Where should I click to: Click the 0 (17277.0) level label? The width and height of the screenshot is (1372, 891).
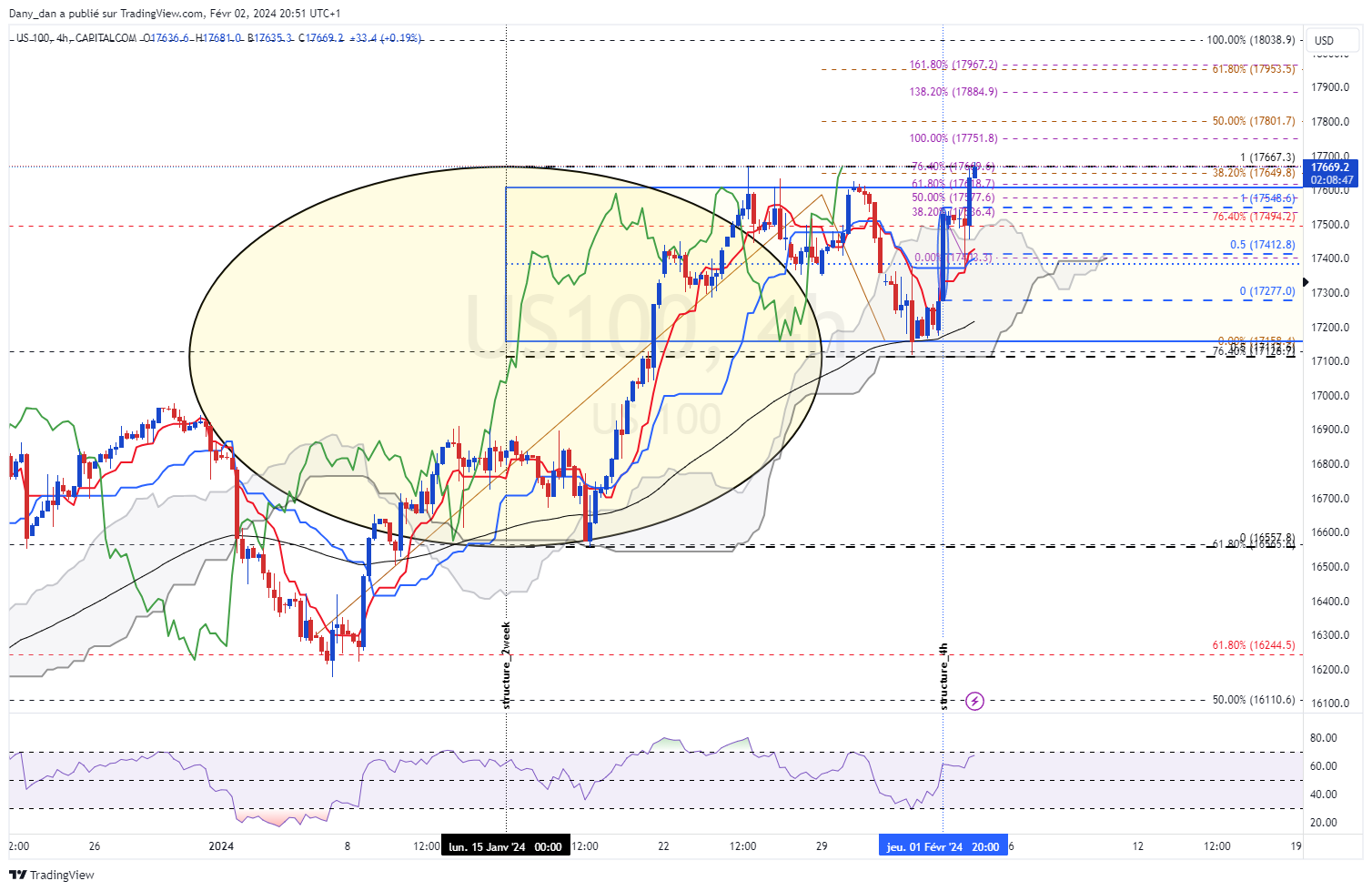[x=1267, y=291]
